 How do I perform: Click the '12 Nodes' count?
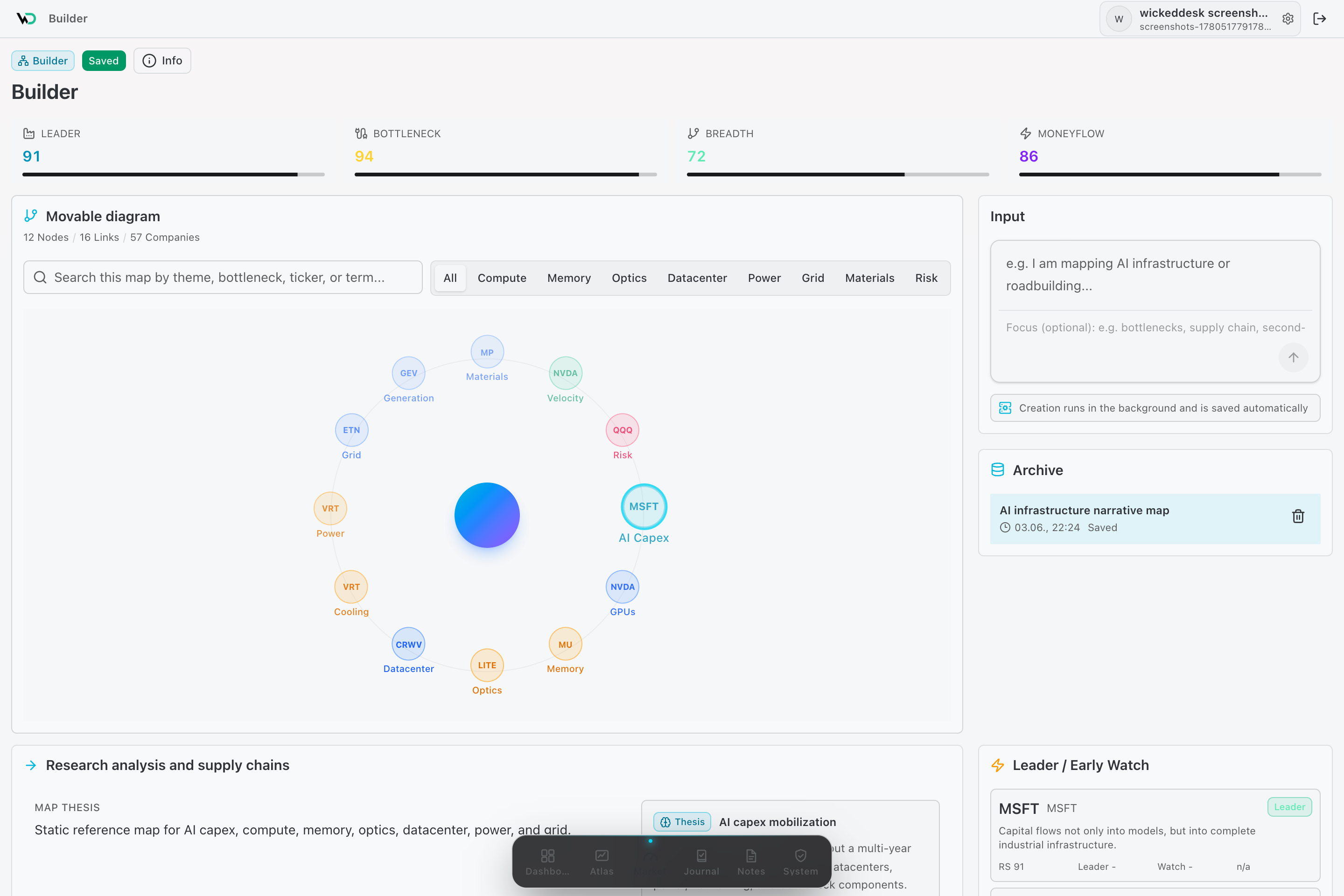46,237
